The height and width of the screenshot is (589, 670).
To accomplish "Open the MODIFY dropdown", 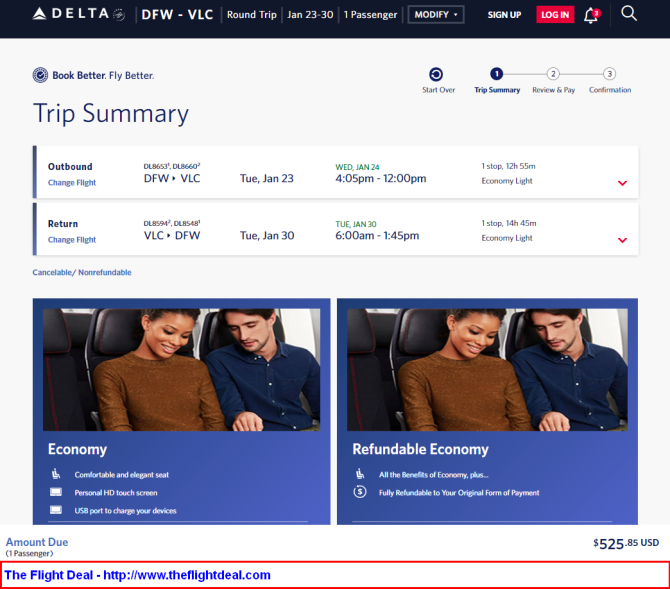I will [436, 15].
